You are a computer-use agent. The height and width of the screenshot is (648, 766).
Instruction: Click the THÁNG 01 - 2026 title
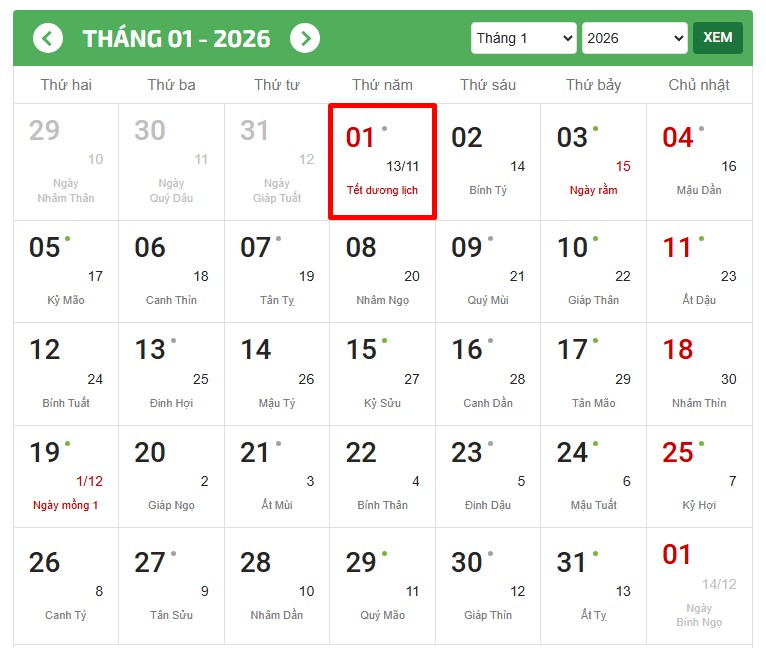click(x=176, y=39)
